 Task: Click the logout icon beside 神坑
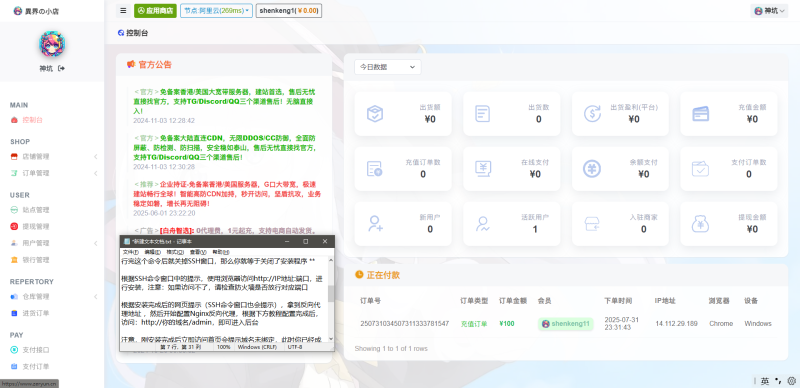pos(62,68)
